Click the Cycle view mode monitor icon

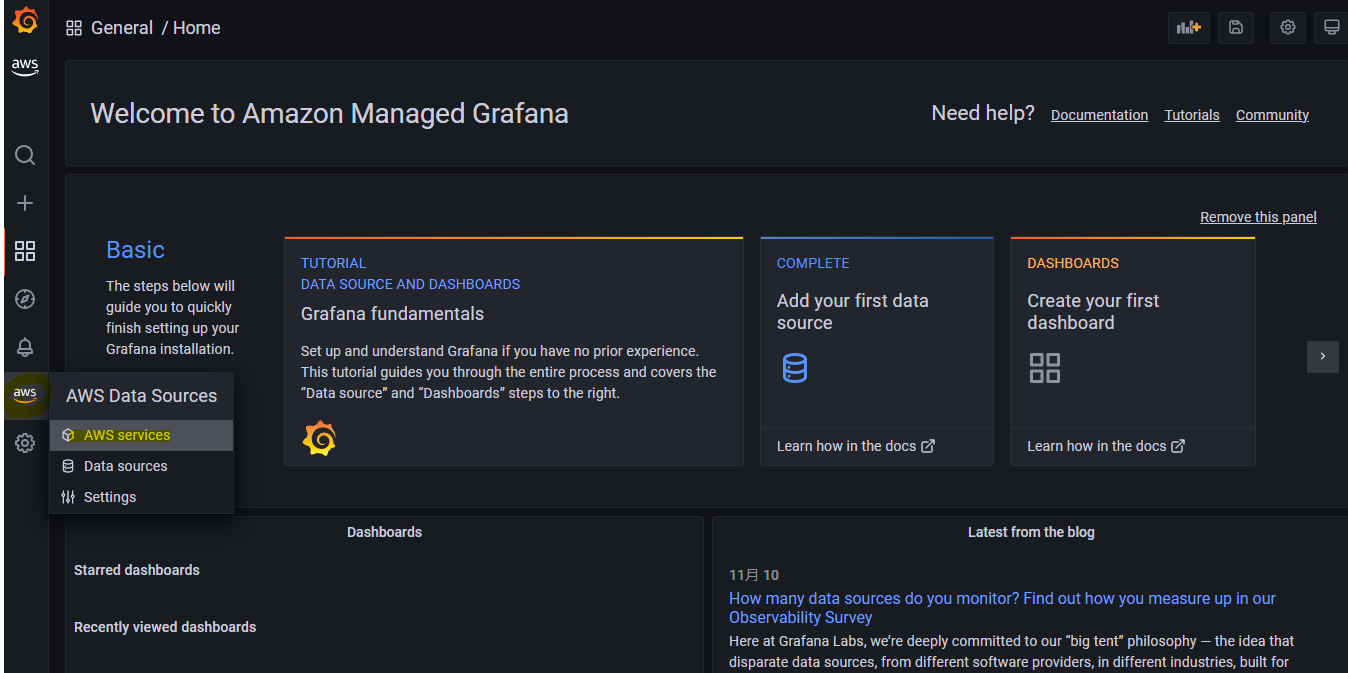tap(1331, 28)
